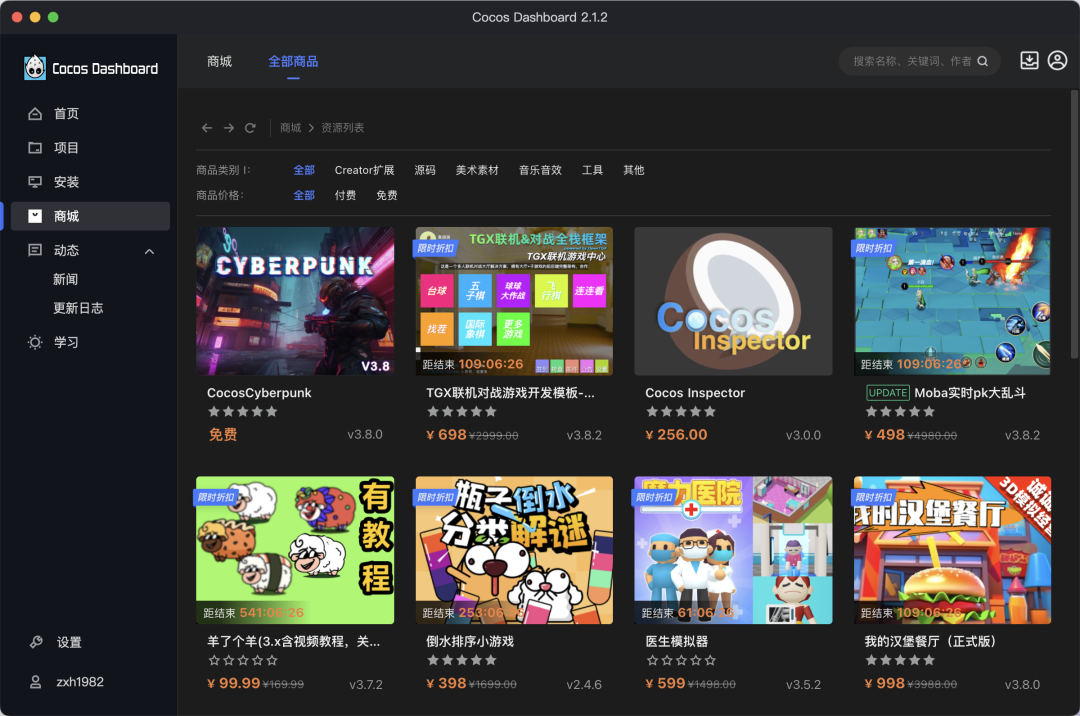The width and height of the screenshot is (1080, 716).
Task: Click the UPDATE badge on Moba item
Action: point(887,393)
